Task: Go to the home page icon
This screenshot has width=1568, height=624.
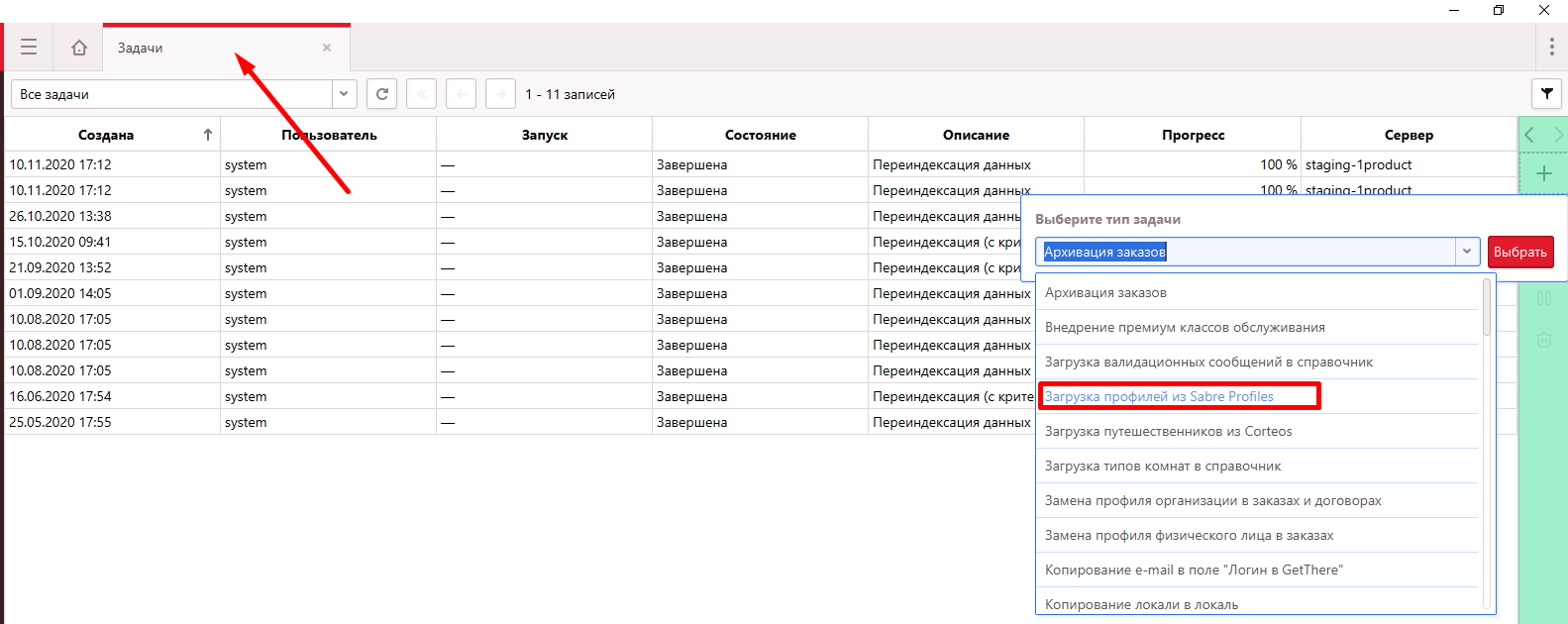Action: [79, 48]
